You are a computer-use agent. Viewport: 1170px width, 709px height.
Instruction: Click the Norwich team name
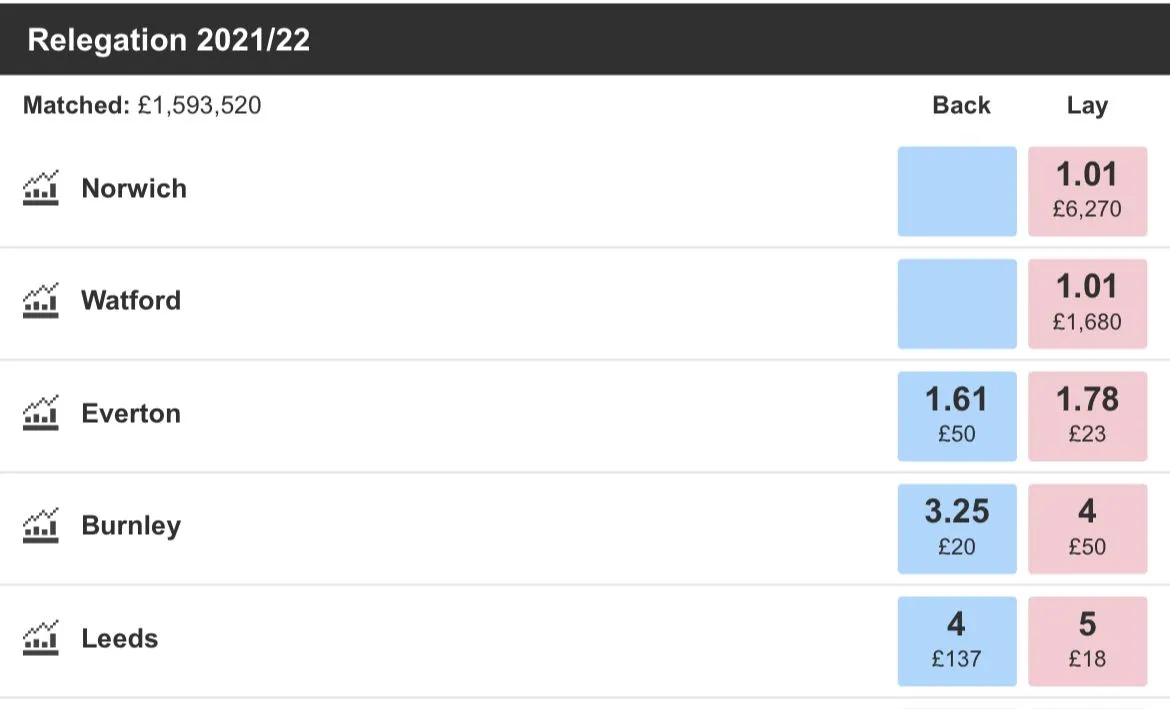point(134,188)
